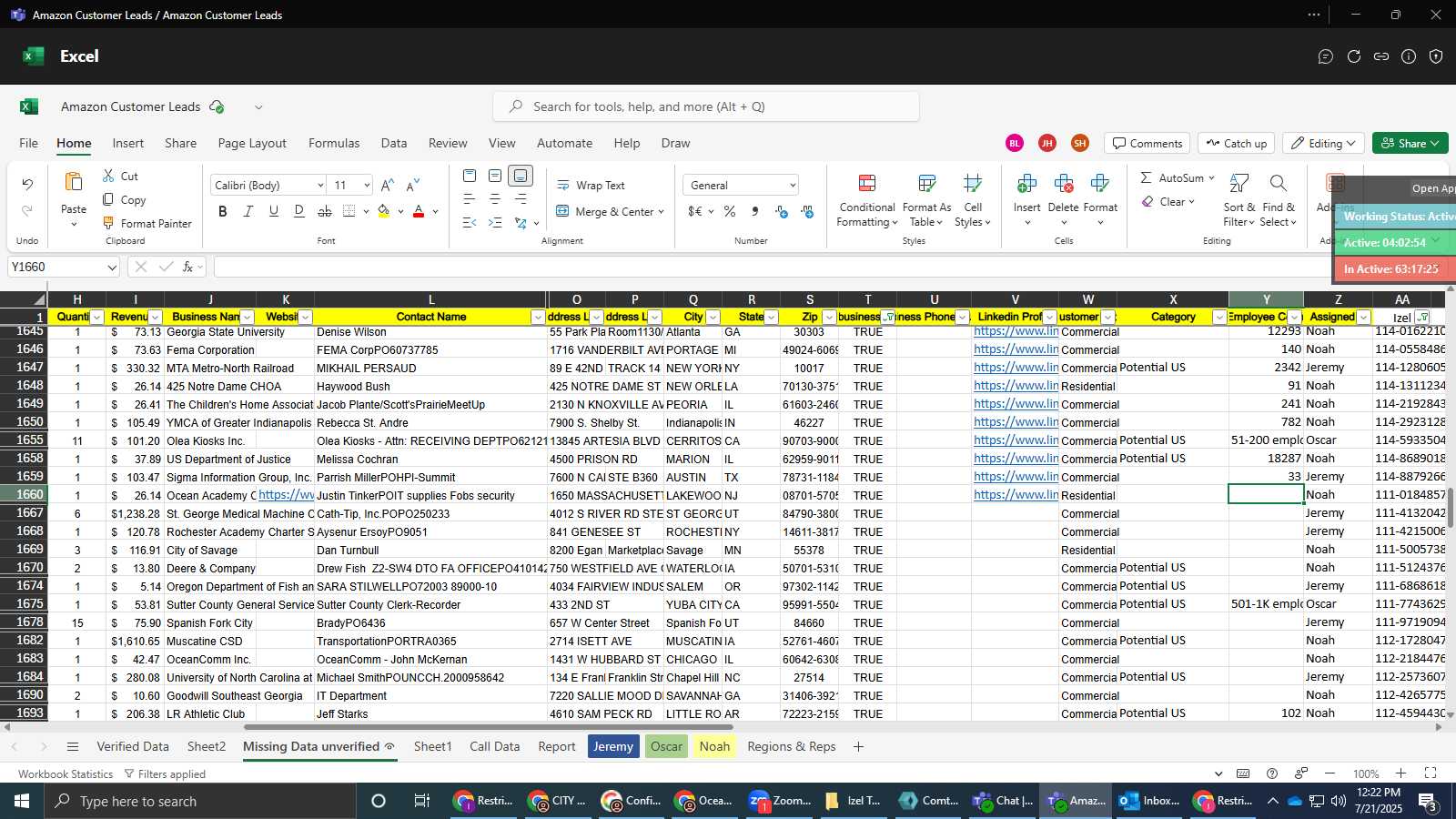Open the Editing mode dropdown

(x=1324, y=144)
